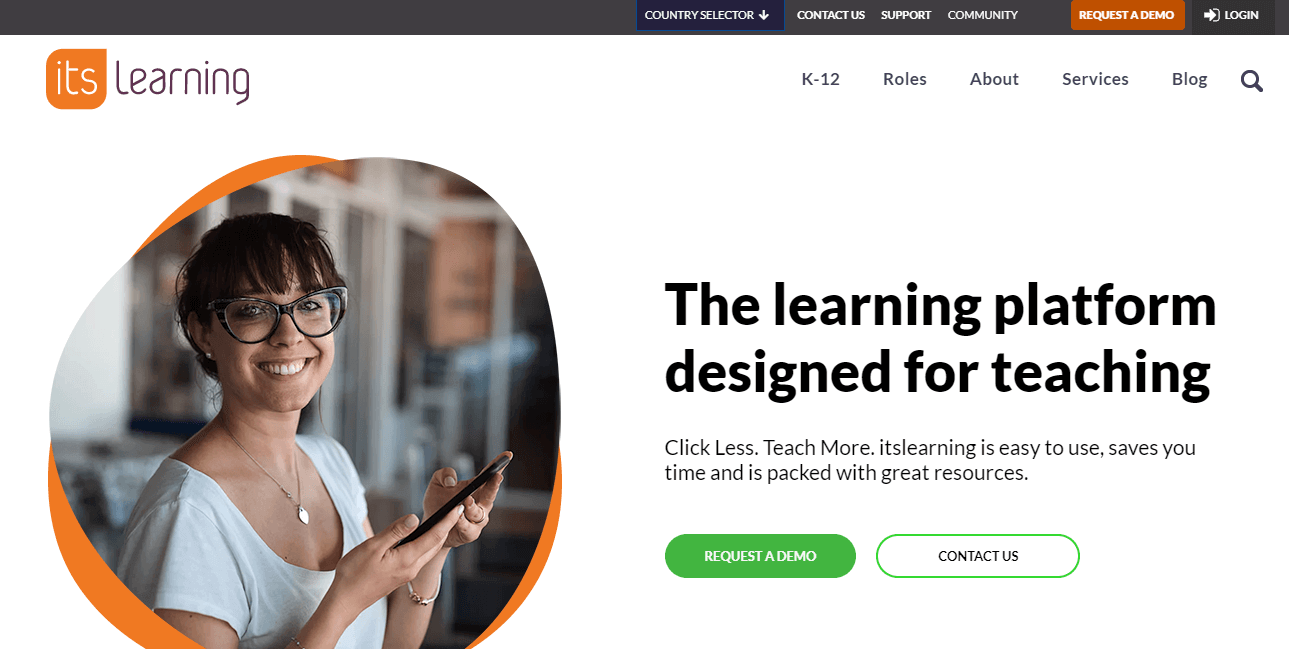Click the Click Less Teach More paragraph
Viewport: 1289px width, 649px height.
click(x=930, y=460)
